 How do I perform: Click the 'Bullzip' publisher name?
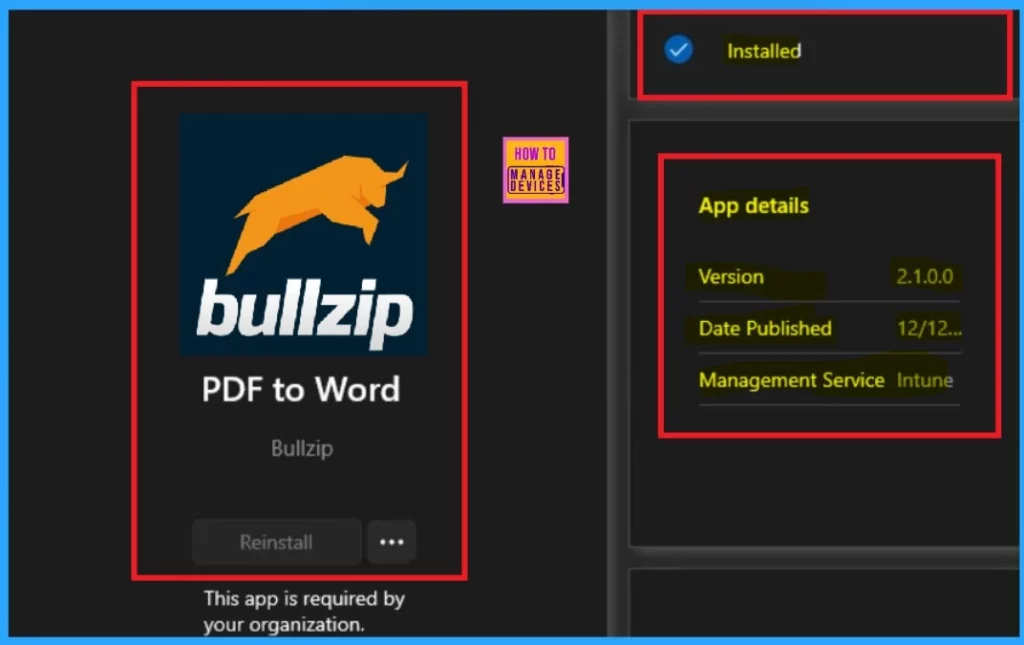pos(302,448)
